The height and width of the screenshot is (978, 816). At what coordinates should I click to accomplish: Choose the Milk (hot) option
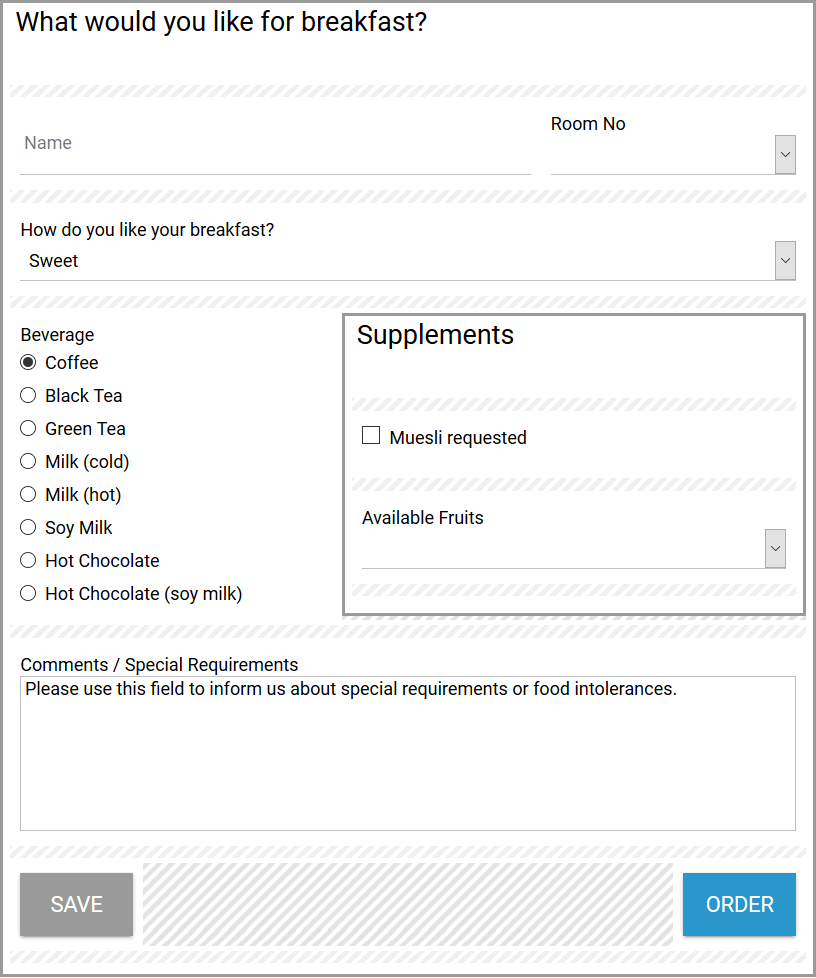point(28,494)
